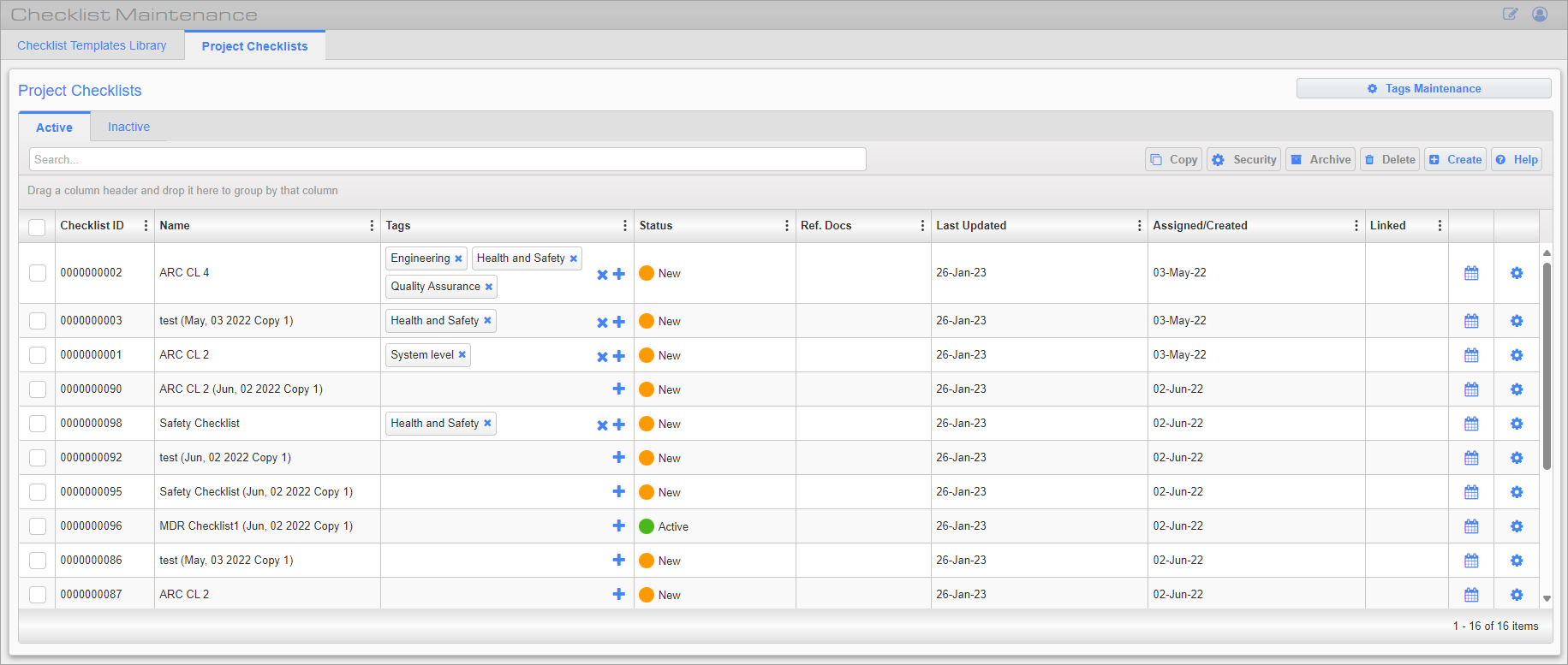The image size is (1568, 665).
Task: Click the Delete button
Action: 1390,159
